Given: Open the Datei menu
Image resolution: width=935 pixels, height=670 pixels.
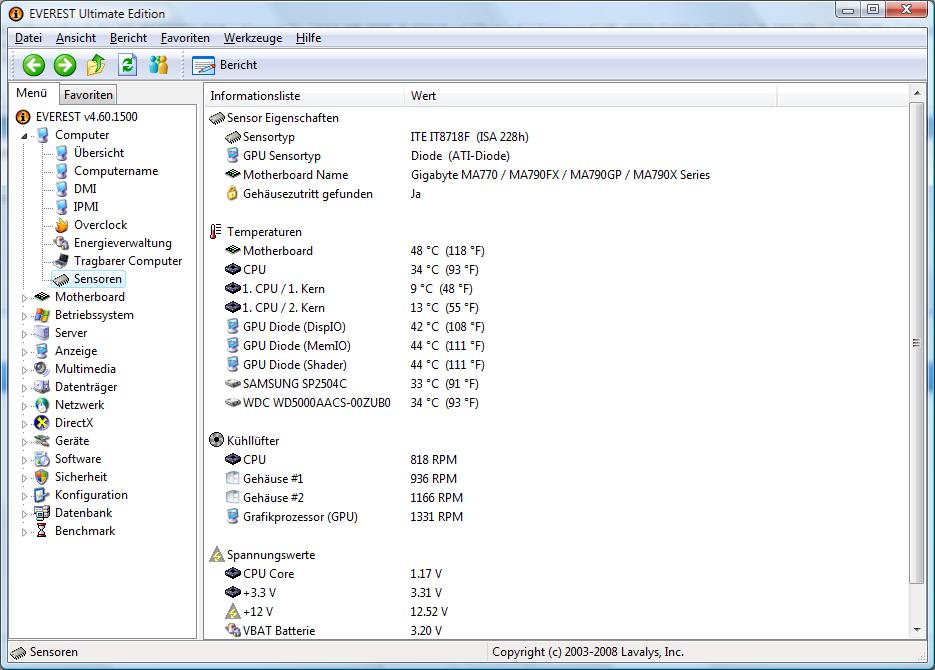Looking at the screenshot, I should [x=28, y=38].
